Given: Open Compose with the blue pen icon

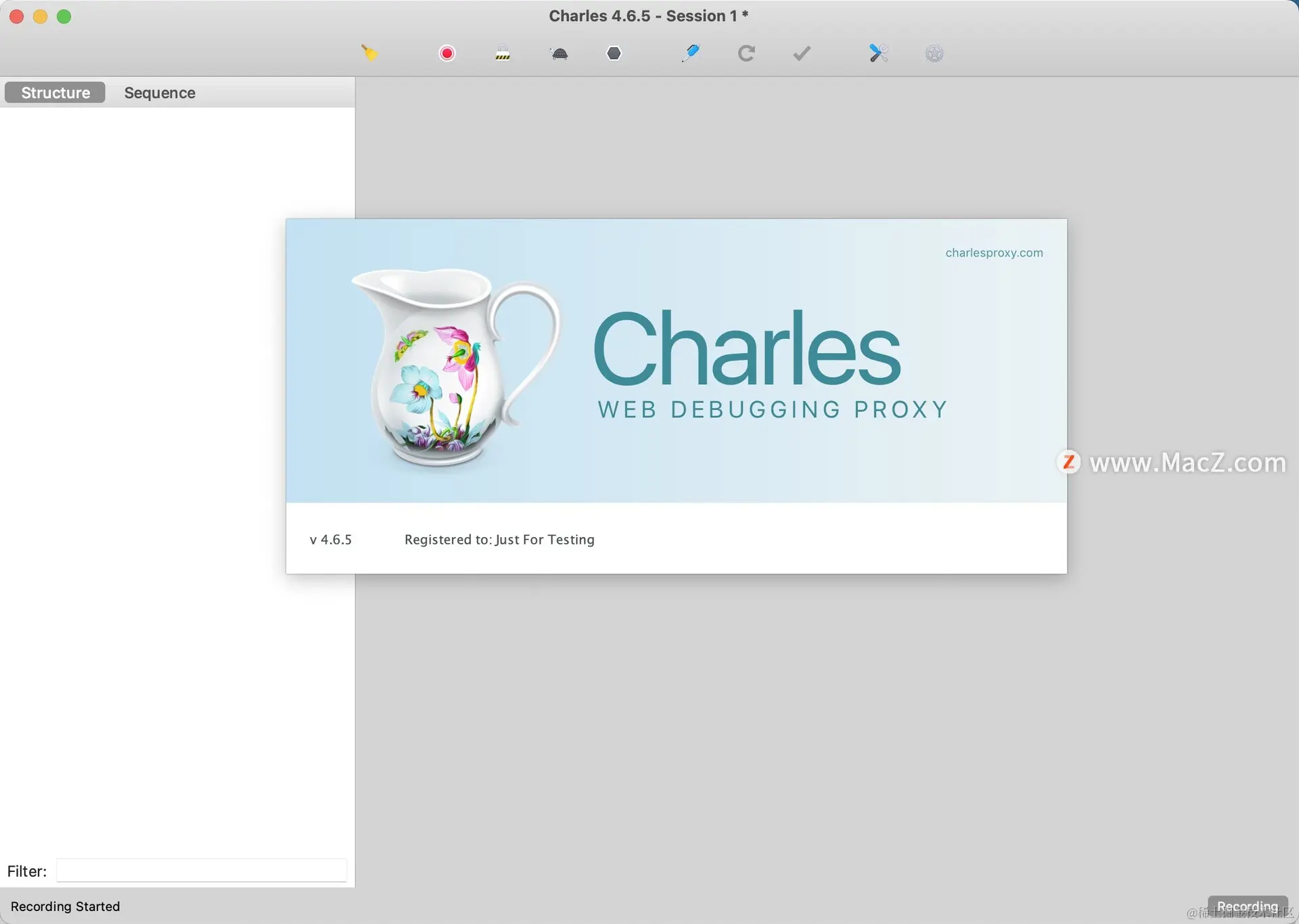Looking at the screenshot, I should 690,53.
